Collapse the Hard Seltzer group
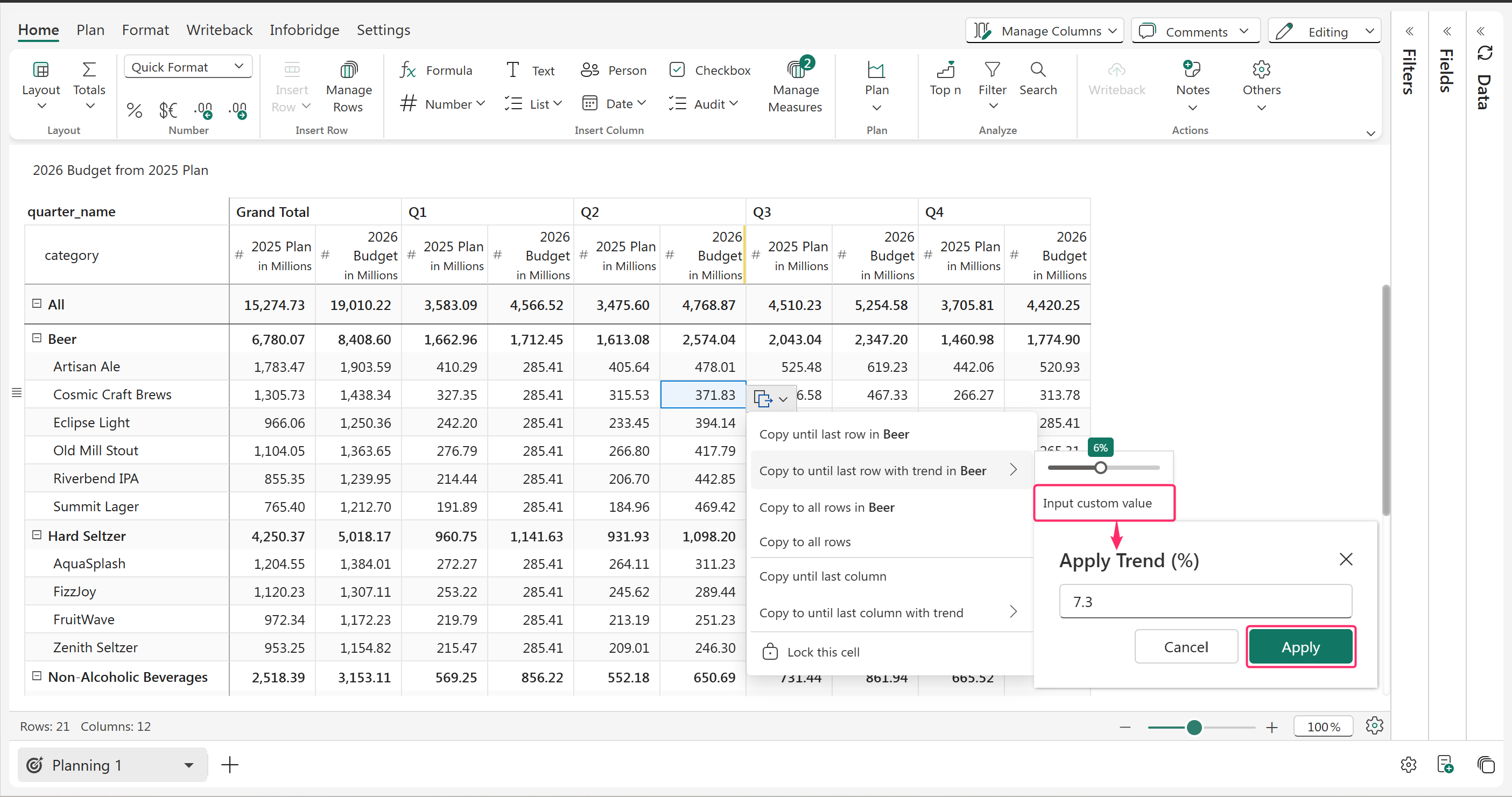Viewport: 1512px width, 797px height. click(x=37, y=535)
